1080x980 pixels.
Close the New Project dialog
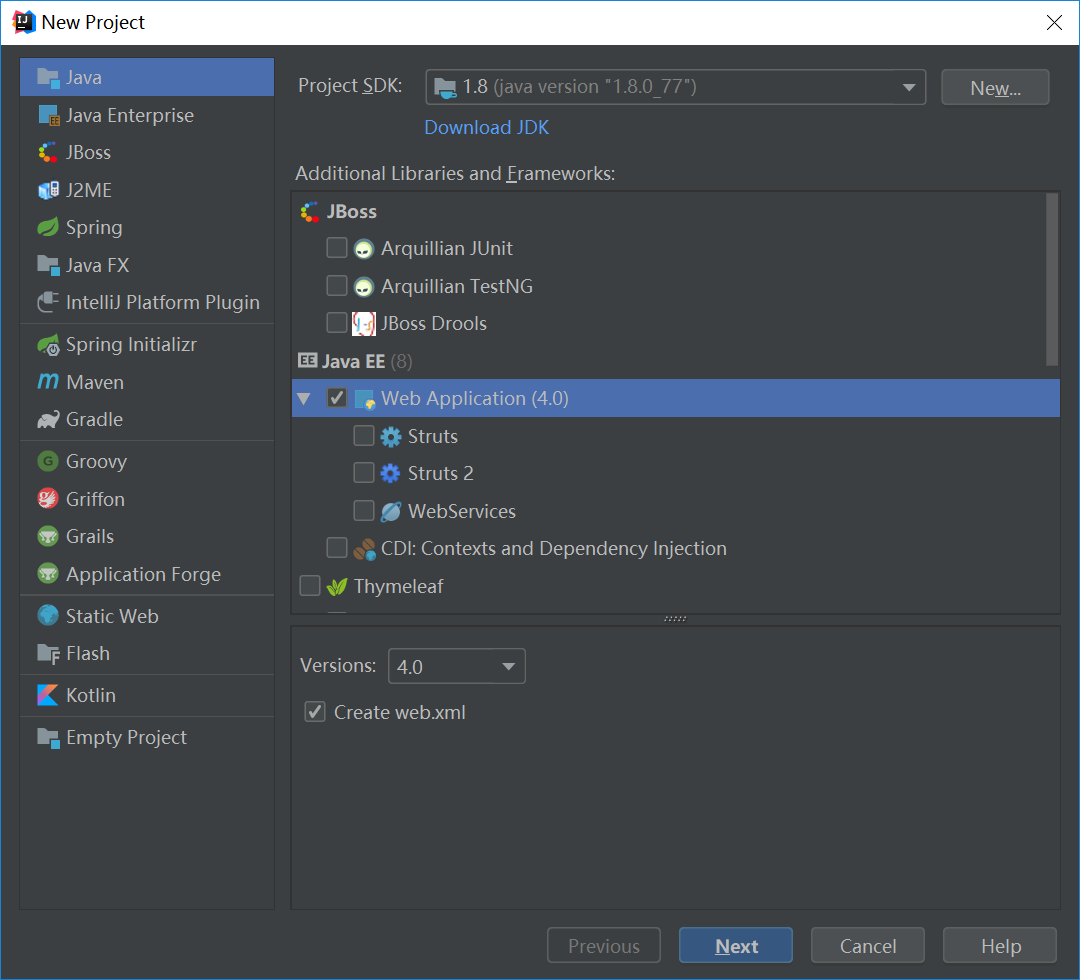click(x=1054, y=23)
